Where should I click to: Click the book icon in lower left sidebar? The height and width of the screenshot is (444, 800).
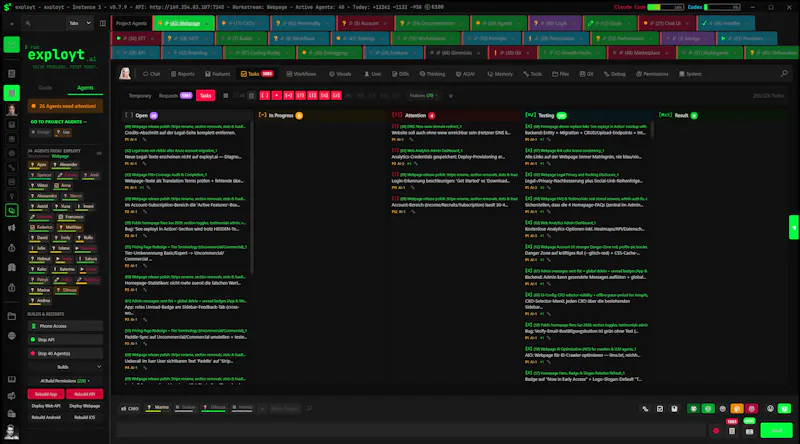pyautogui.click(x=11, y=379)
